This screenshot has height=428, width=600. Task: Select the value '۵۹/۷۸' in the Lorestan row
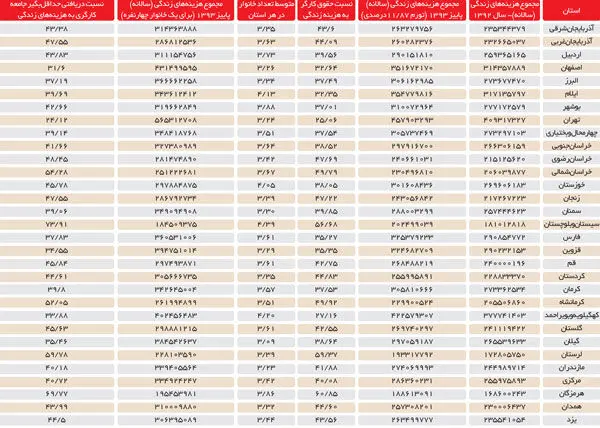click(x=57, y=355)
